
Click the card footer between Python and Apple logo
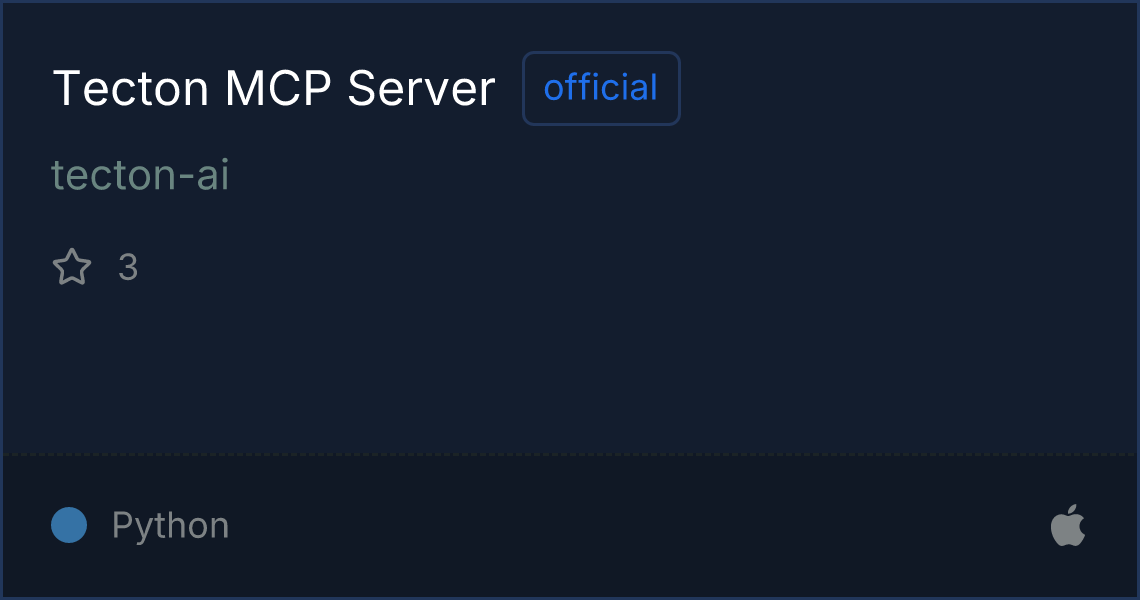coord(640,525)
